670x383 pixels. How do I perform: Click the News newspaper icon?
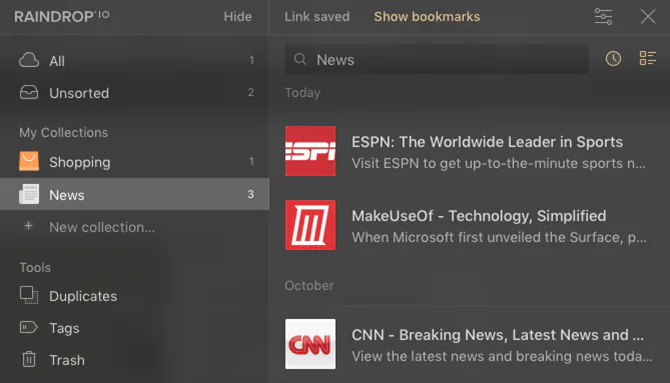point(29,194)
